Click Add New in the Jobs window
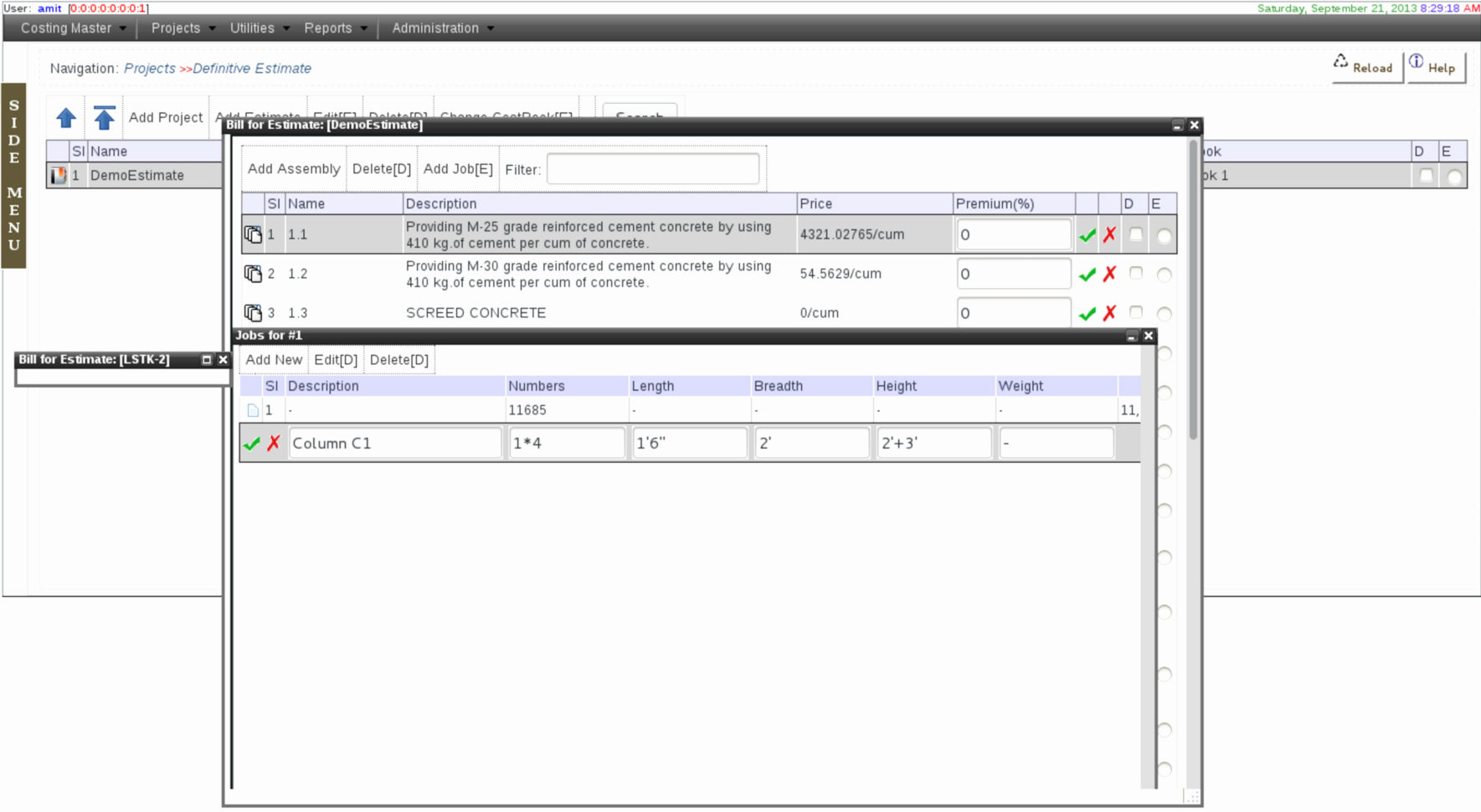The height and width of the screenshot is (812, 1481). (x=274, y=359)
